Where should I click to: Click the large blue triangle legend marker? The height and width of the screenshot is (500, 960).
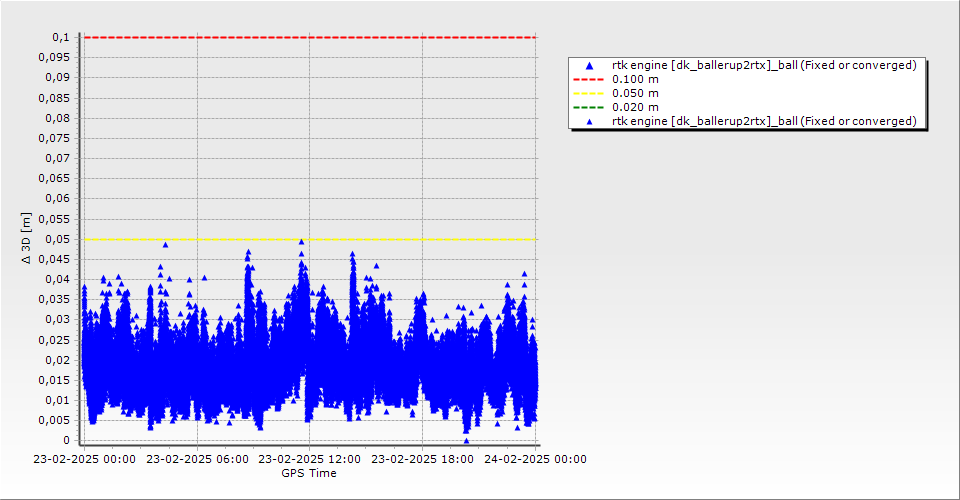pos(589,65)
